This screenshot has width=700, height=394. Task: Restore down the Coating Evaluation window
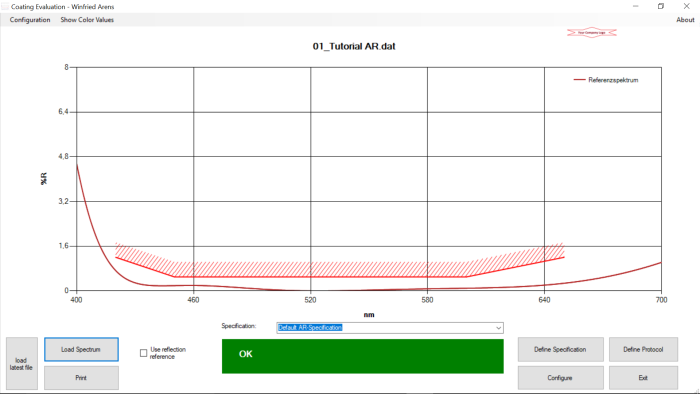661,6
